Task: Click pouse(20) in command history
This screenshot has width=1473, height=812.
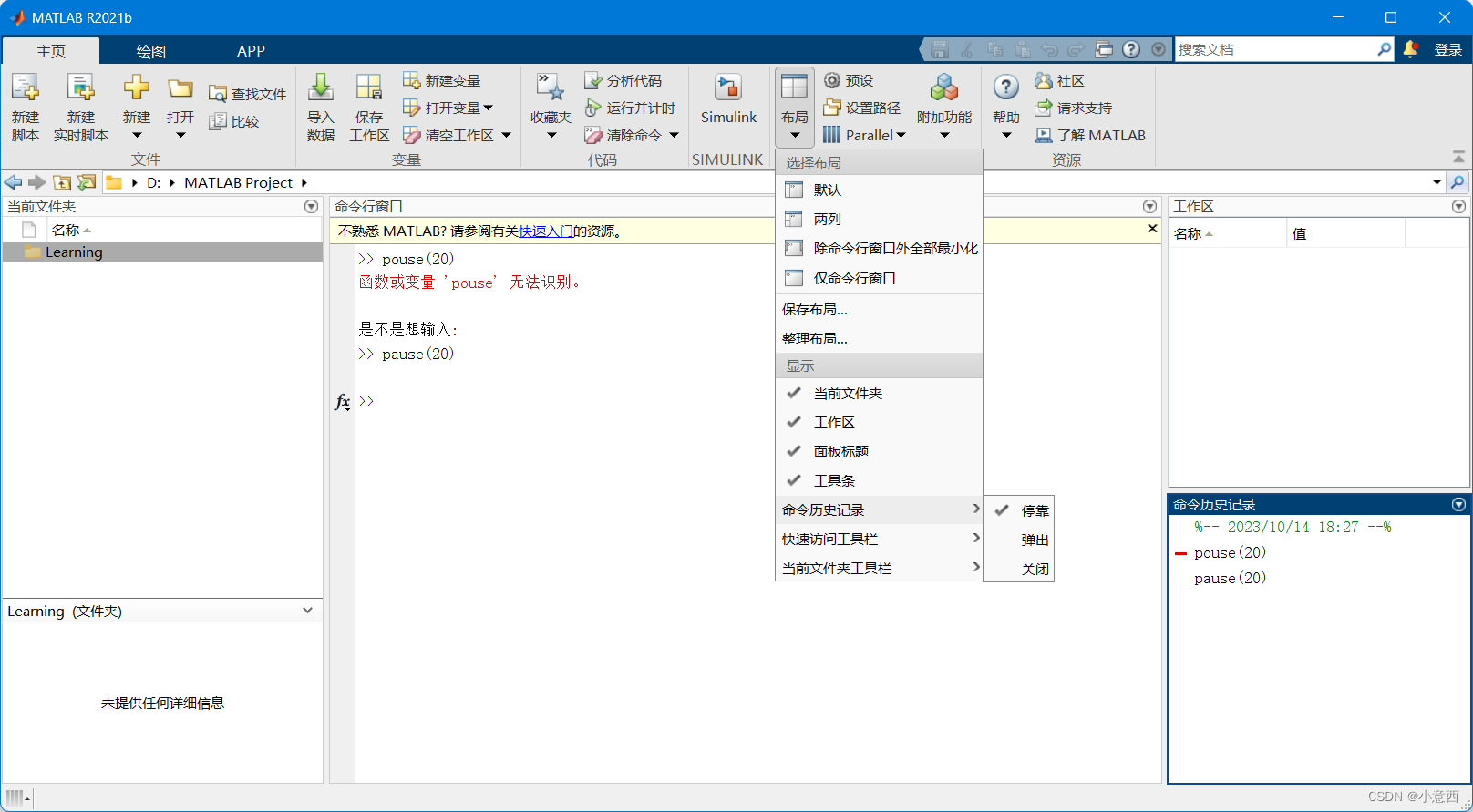Action: point(1230,552)
